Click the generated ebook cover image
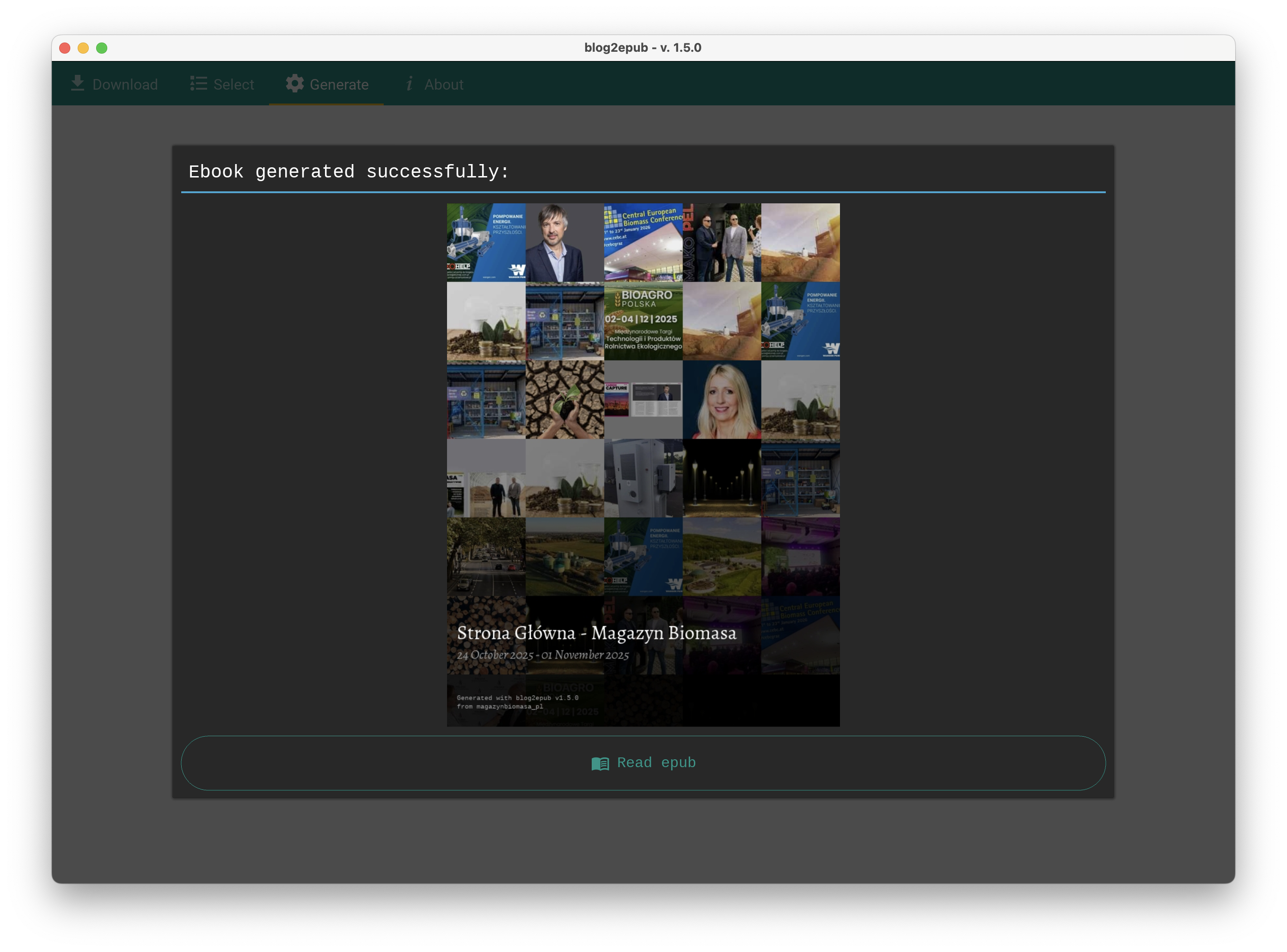1287x952 pixels. 643,464
